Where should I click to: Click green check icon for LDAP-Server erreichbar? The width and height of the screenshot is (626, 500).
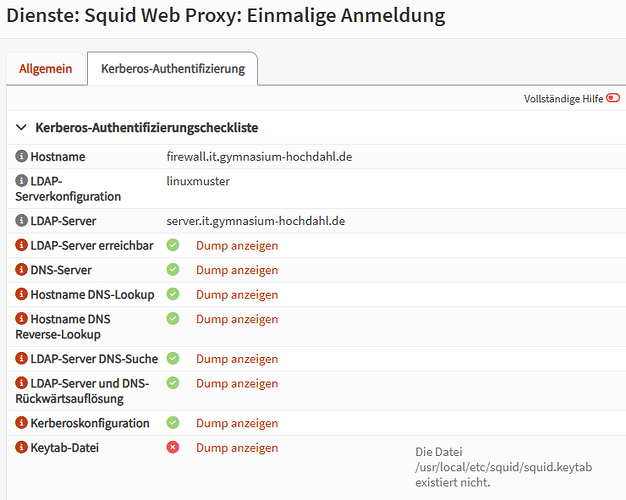(x=173, y=245)
